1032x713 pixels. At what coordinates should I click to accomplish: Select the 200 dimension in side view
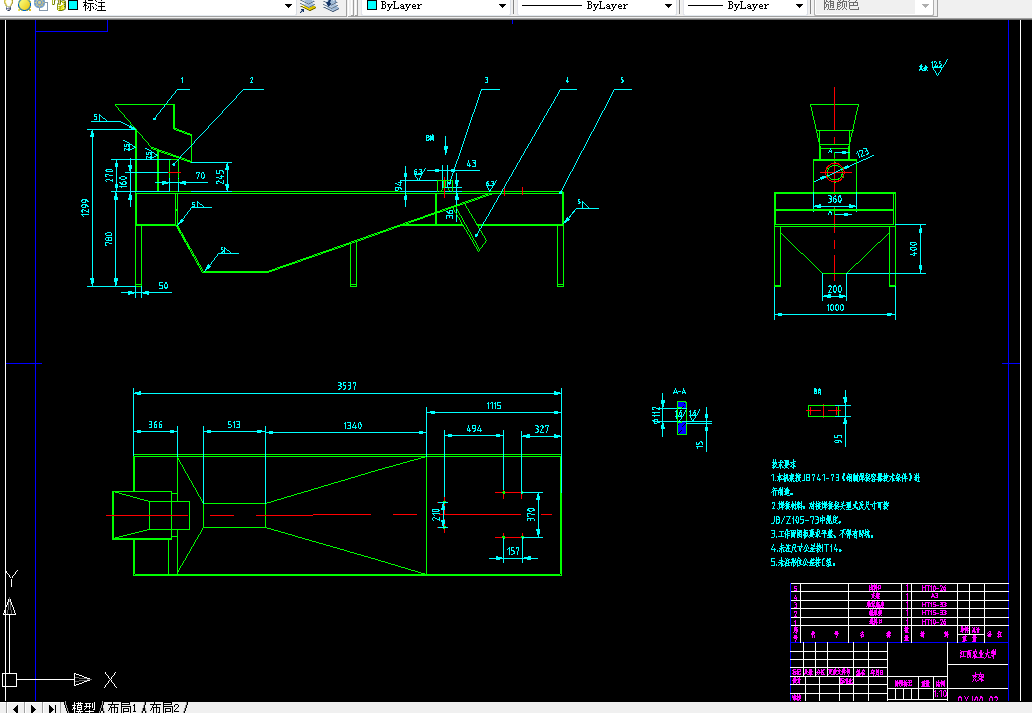tap(835, 289)
